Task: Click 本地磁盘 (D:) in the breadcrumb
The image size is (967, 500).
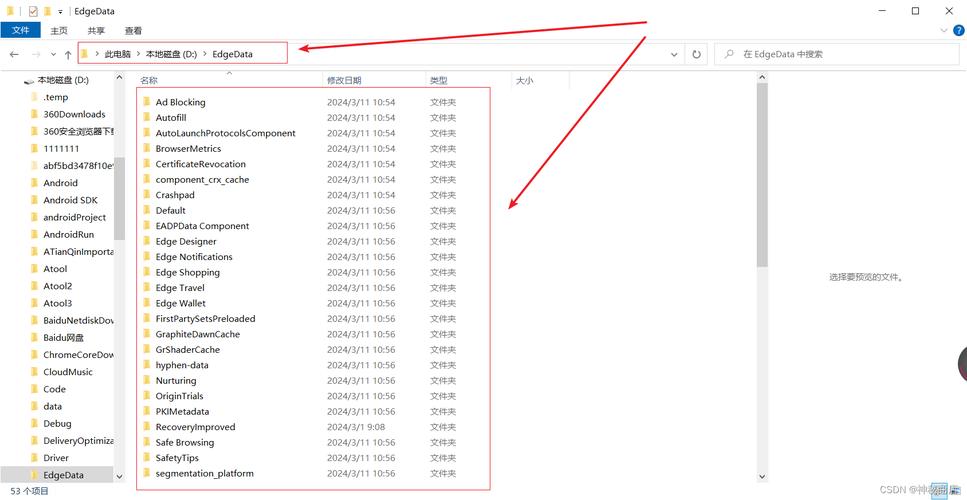Action: (x=171, y=54)
